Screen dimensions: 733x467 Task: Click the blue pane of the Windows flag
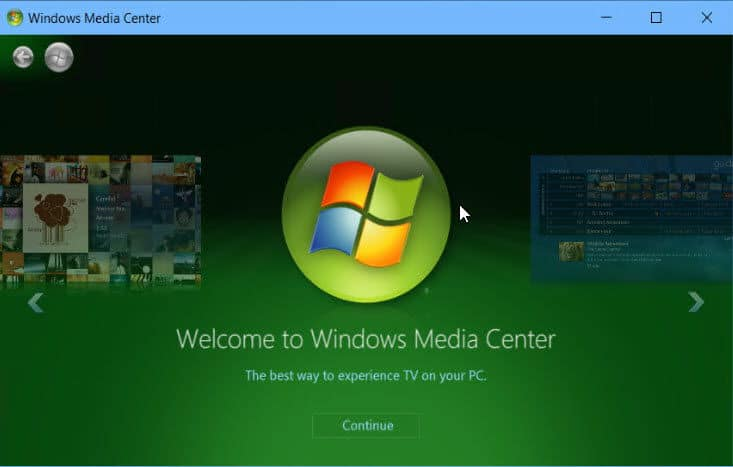(x=335, y=231)
